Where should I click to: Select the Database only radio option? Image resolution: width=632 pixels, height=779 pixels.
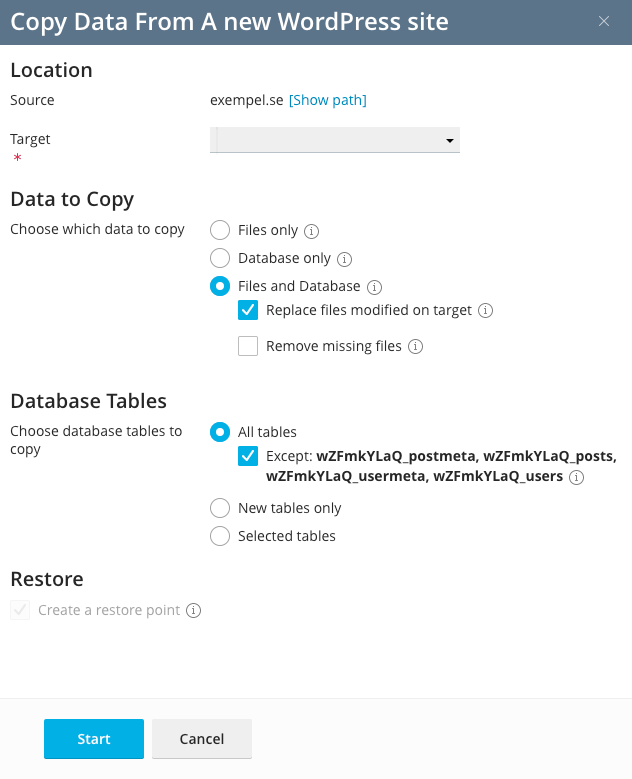(x=220, y=258)
